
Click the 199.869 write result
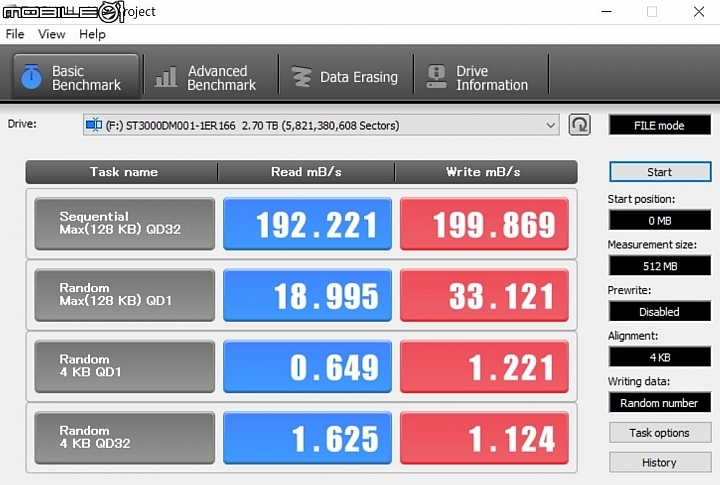(x=484, y=224)
